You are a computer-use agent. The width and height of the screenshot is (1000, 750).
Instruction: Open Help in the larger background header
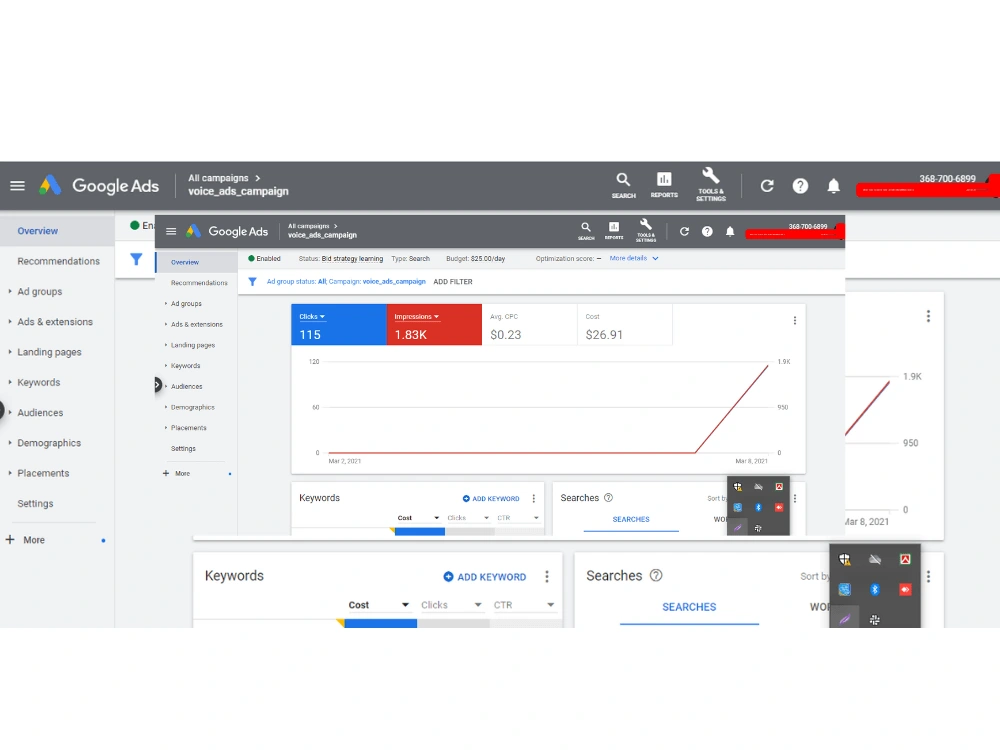pos(800,186)
